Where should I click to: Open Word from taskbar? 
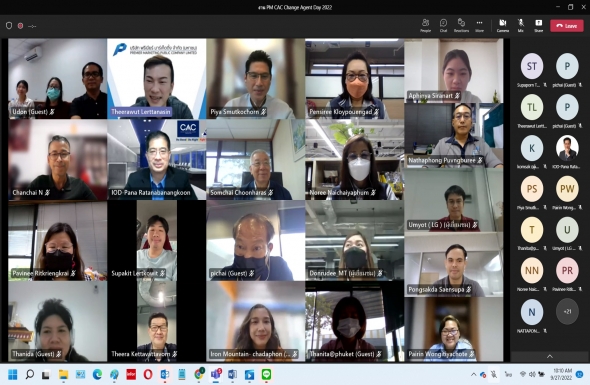coord(233,374)
